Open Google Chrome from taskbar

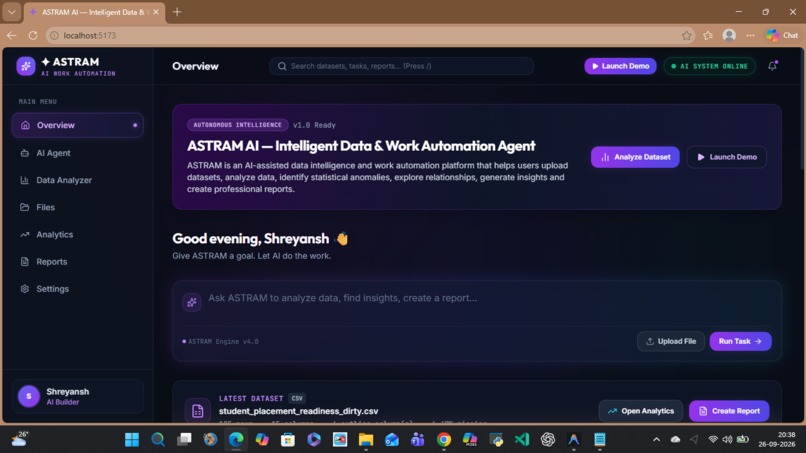point(444,440)
